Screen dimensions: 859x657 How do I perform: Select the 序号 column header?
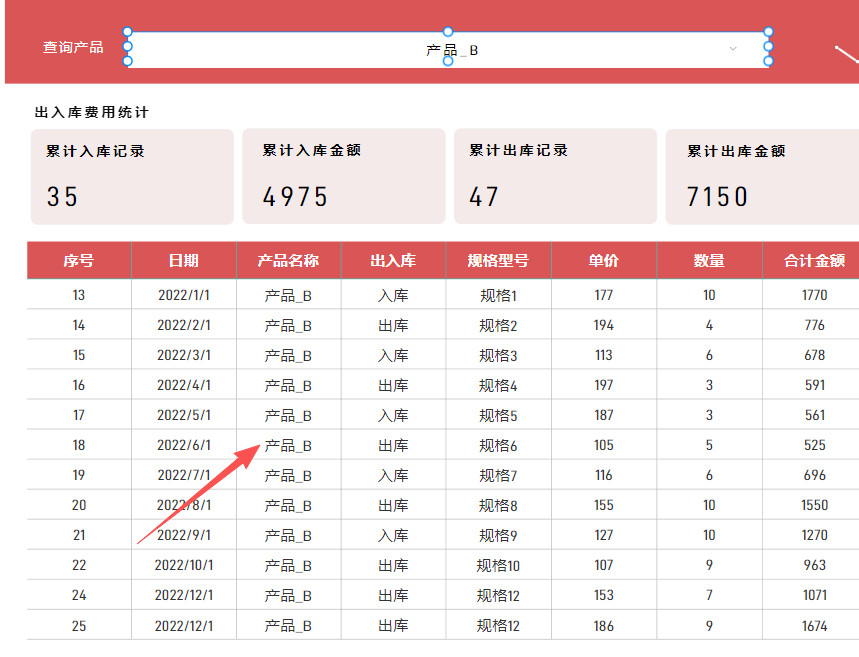(x=79, y=261)
